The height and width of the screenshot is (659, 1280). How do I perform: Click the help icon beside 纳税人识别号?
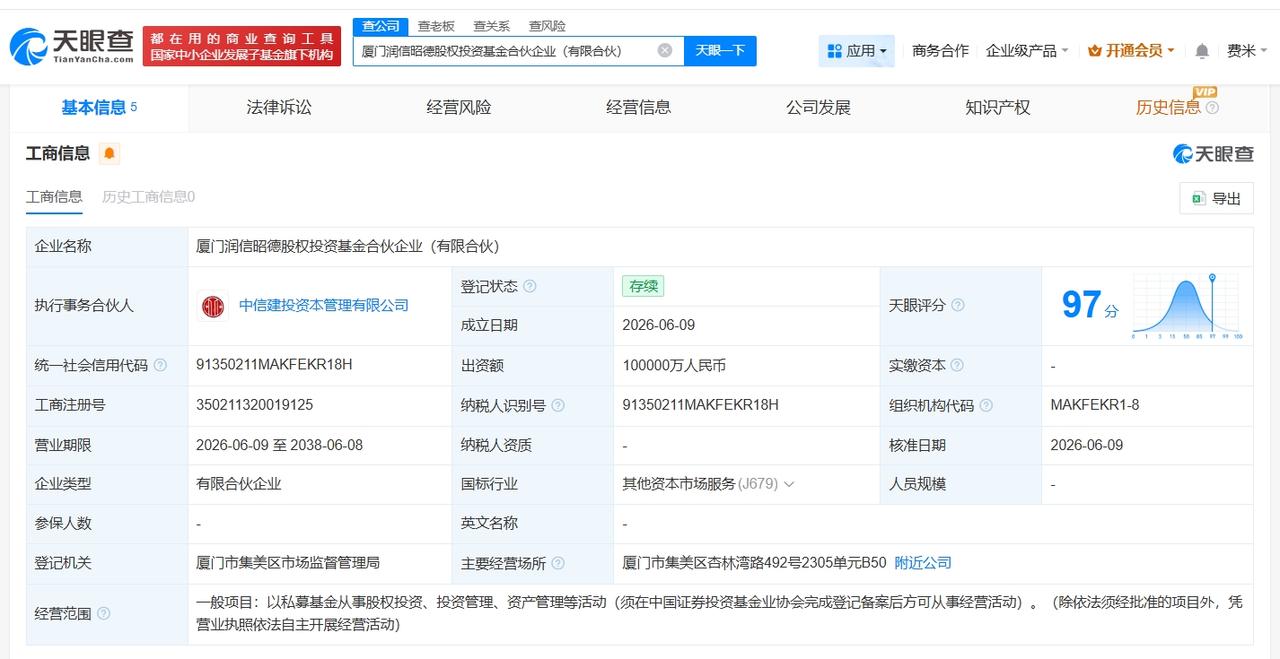(x=558, y=405)
